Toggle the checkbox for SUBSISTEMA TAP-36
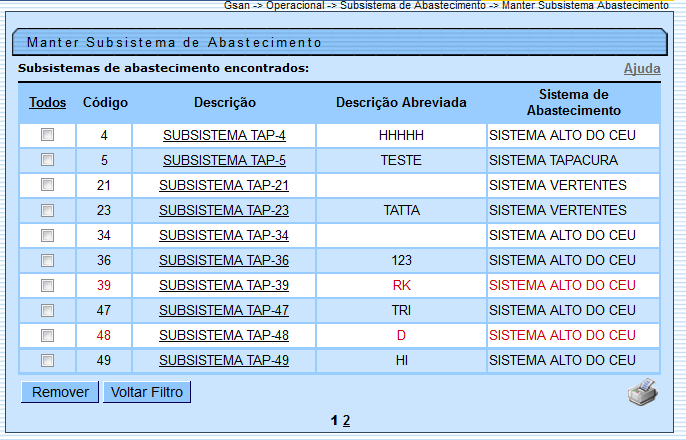Image resolution: width=686 pixels, height=440 pixels. pyautogui.click(x=47, y=260)
